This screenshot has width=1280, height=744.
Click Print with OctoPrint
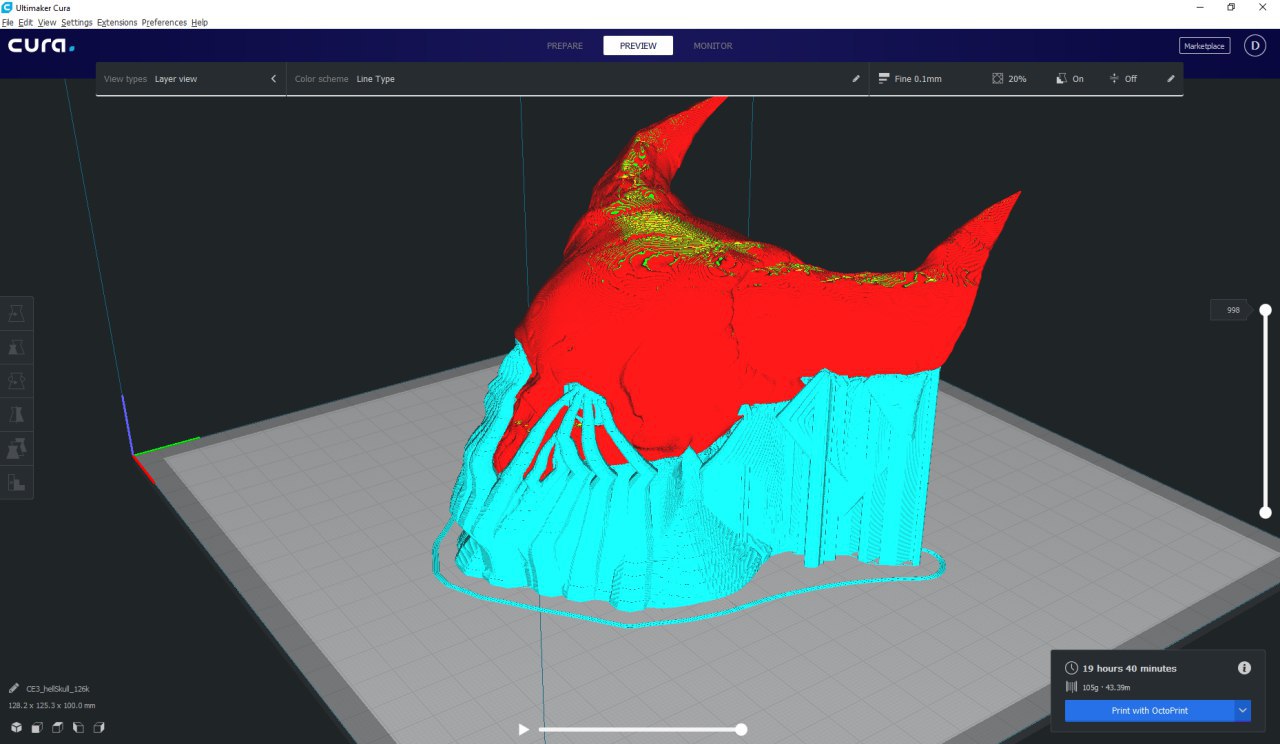(x=1149, y=710)
